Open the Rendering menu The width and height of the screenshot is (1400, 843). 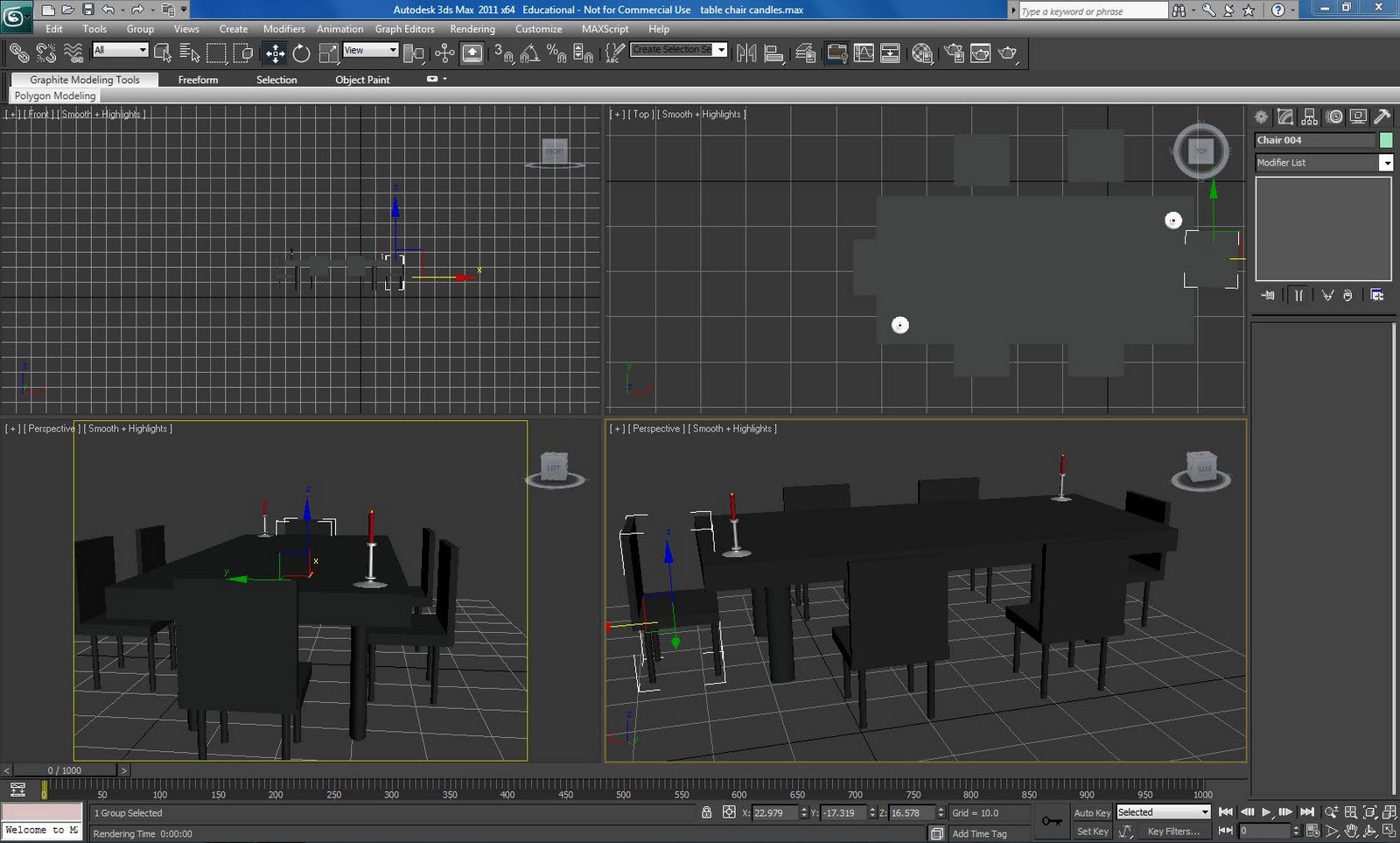point(472,29)
